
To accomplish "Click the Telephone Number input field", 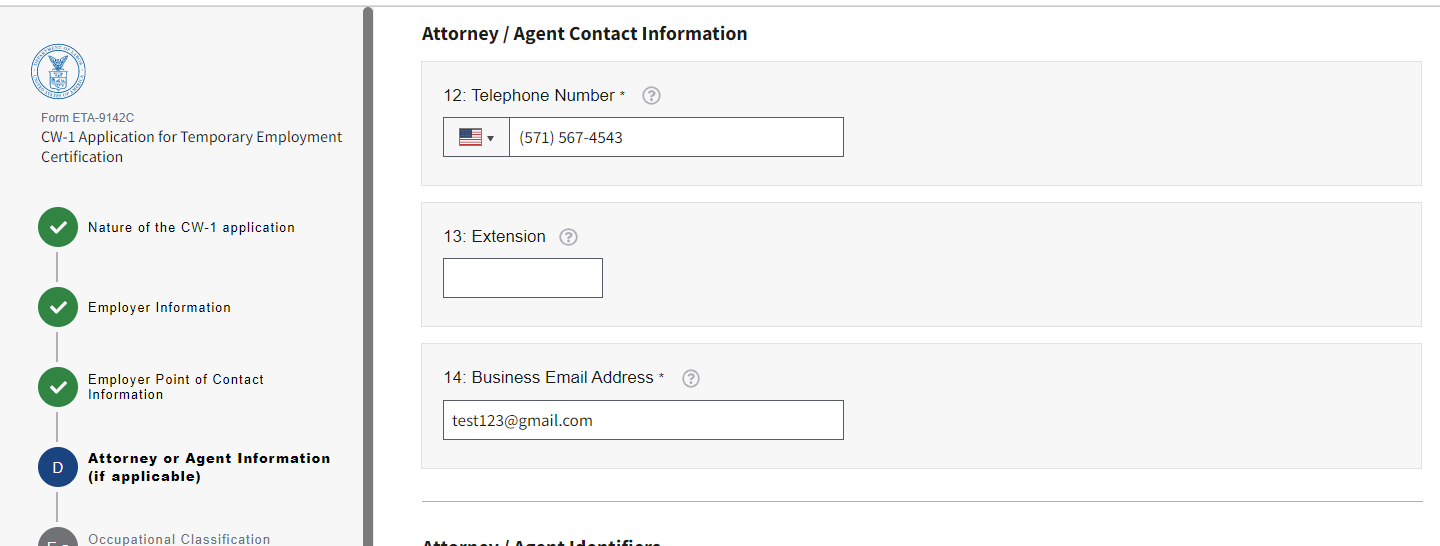I will click(675, 137).
